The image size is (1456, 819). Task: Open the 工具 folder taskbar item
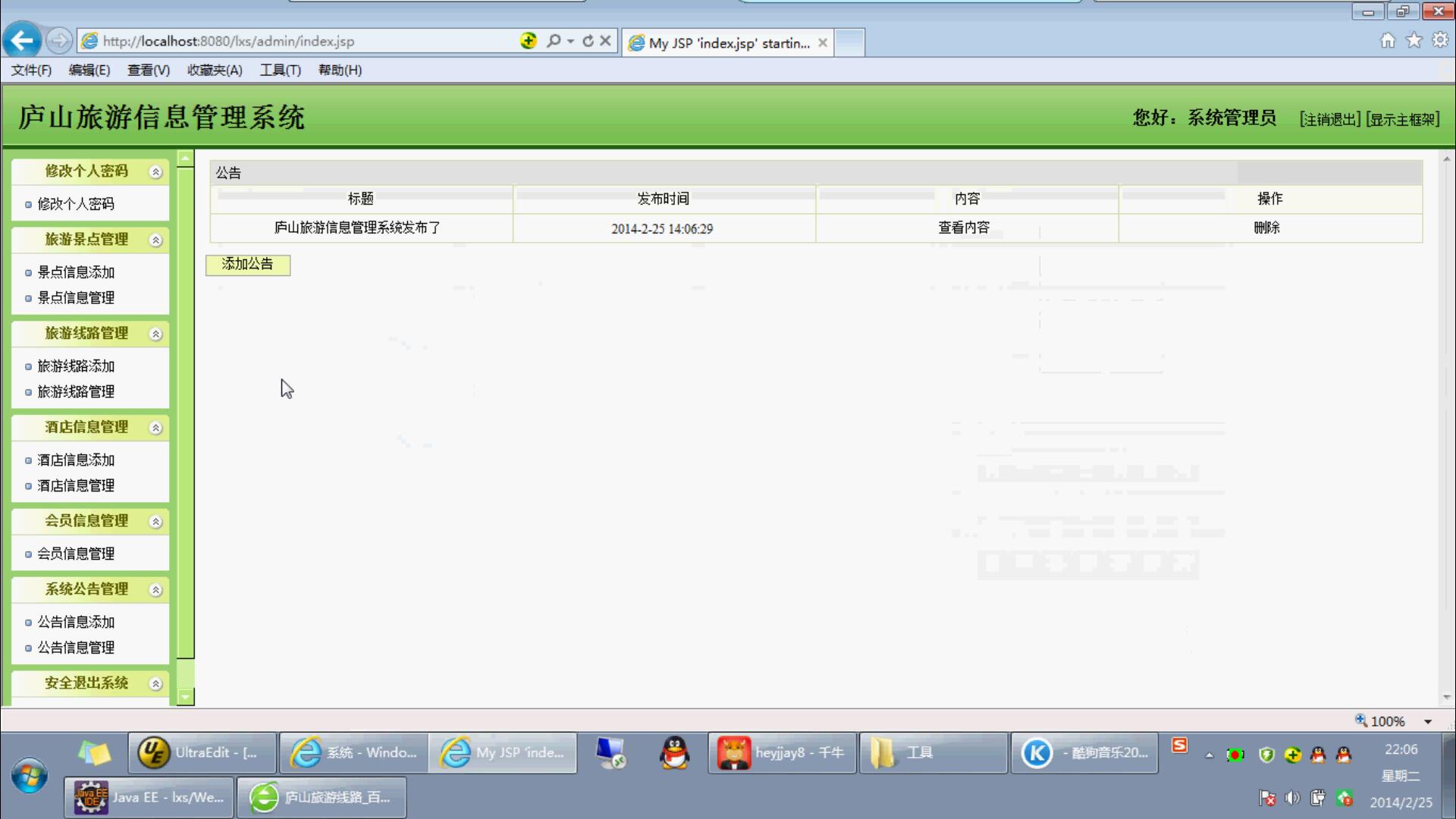933,753
